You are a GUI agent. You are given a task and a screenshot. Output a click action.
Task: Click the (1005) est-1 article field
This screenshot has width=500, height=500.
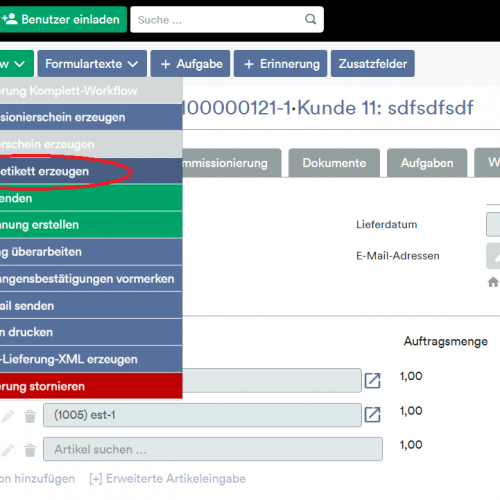[202, 415]
